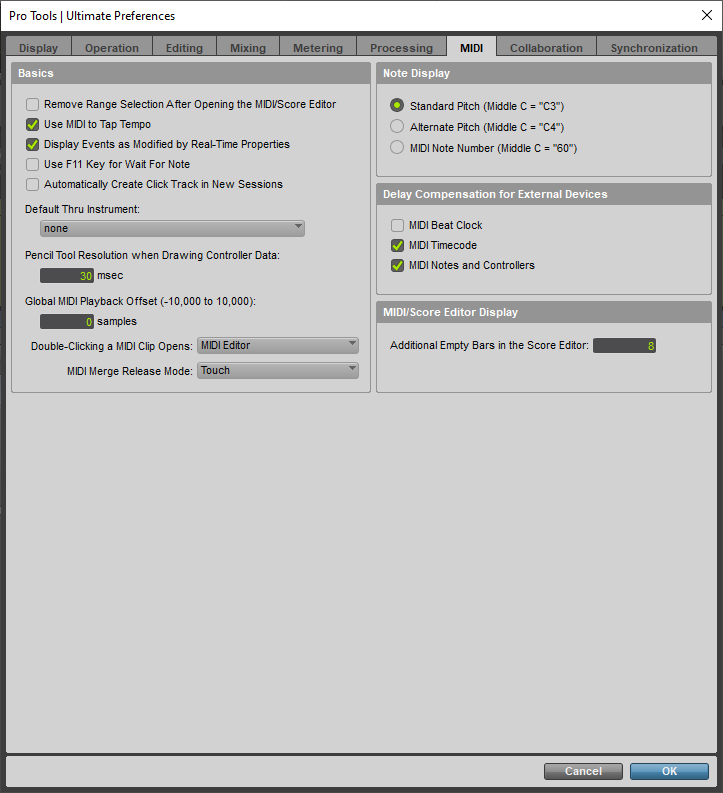
Task: Select the MIDI tab
Action: coord(471,48)
